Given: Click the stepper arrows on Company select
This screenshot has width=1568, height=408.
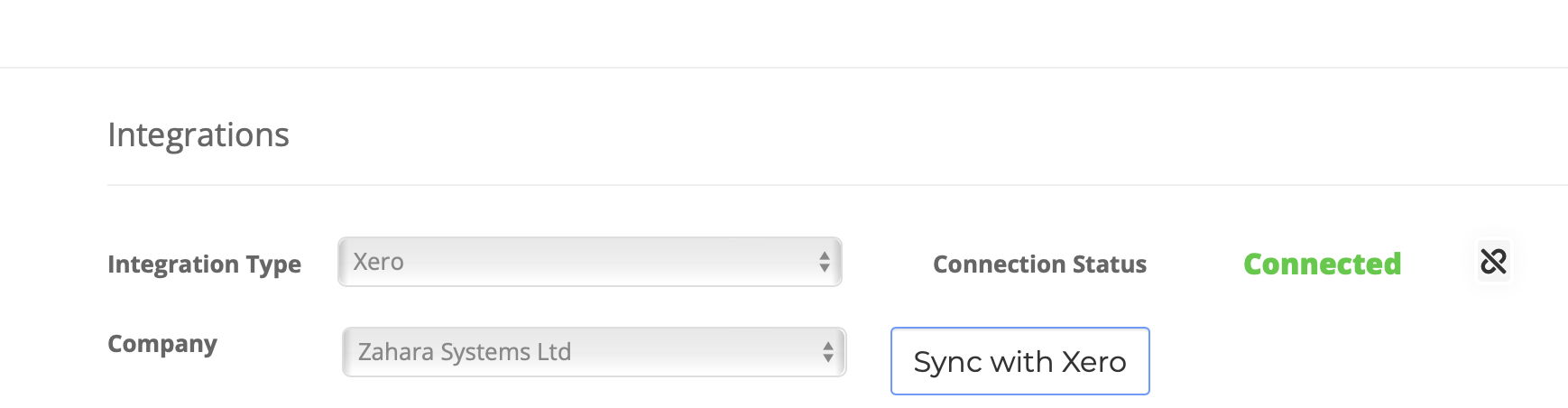Looking at the screenshot, I should [x=828, y=352].
